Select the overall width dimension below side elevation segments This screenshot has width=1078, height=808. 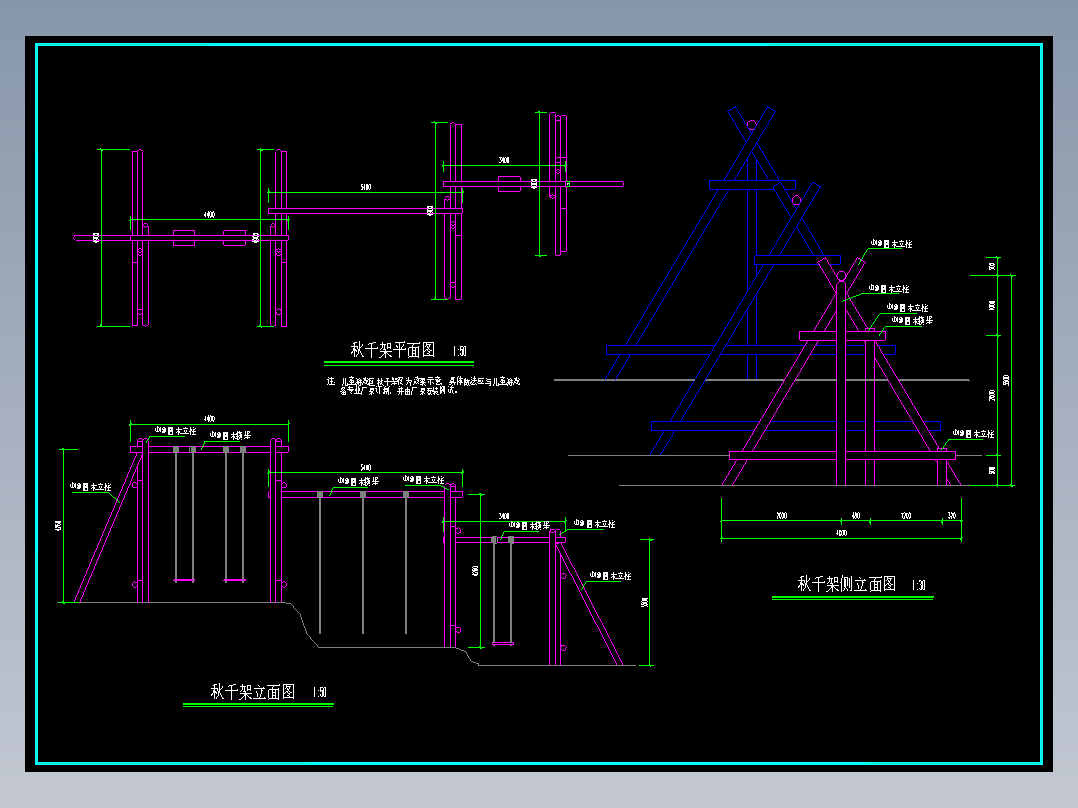(841, 533)
